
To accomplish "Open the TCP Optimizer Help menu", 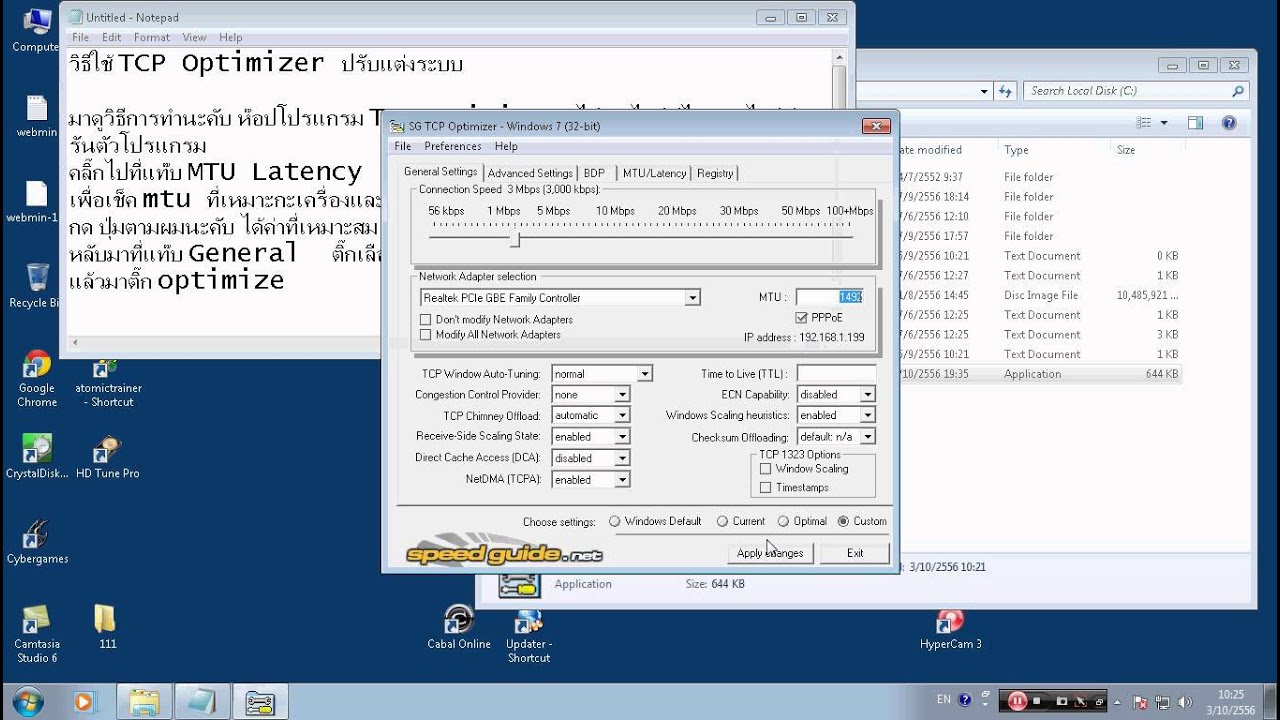I will pos(506,146).
